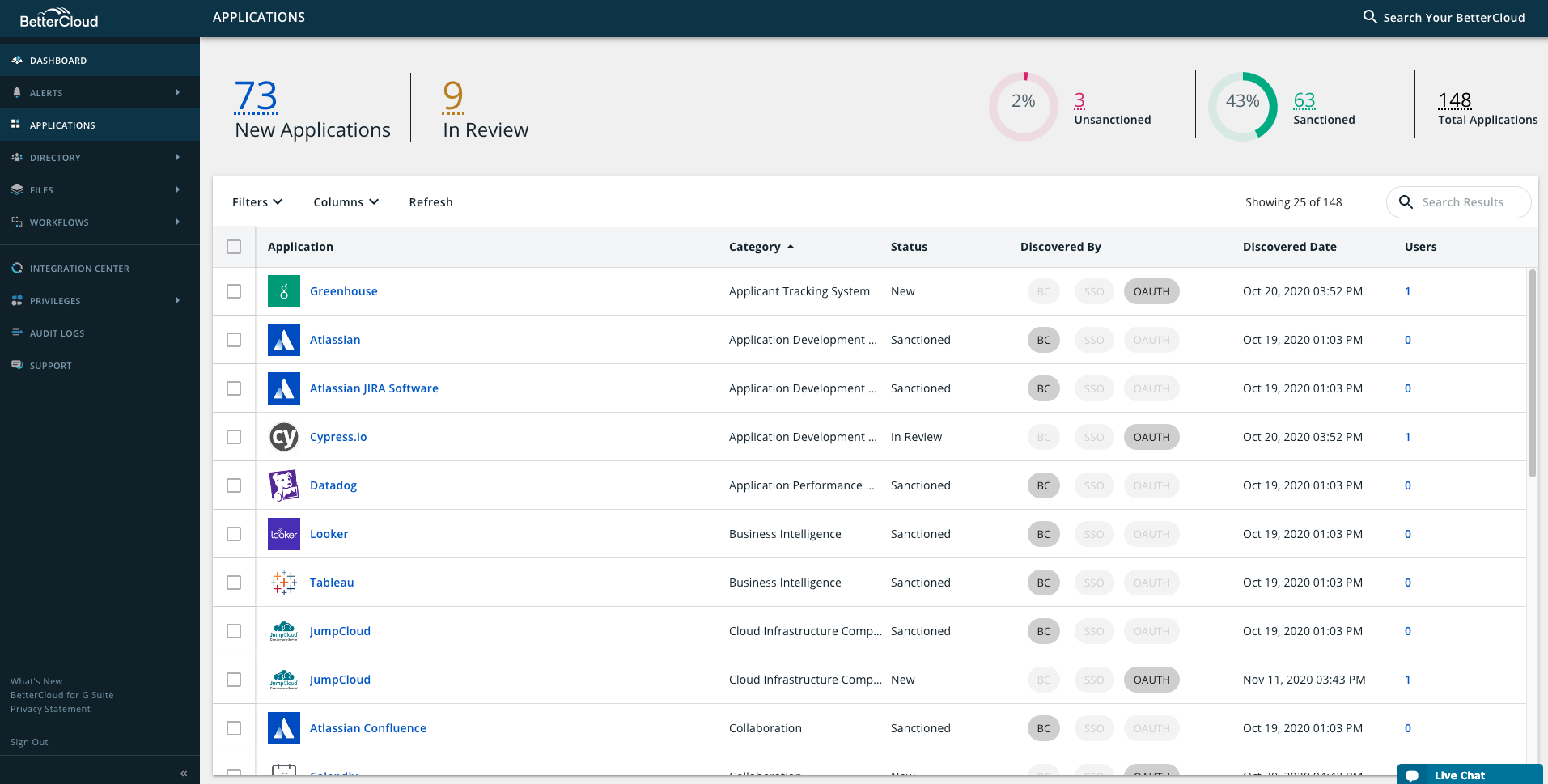Click the Looker app logo
The height and width of the screenshot is (784, 1548).
[x=284, y=534]
